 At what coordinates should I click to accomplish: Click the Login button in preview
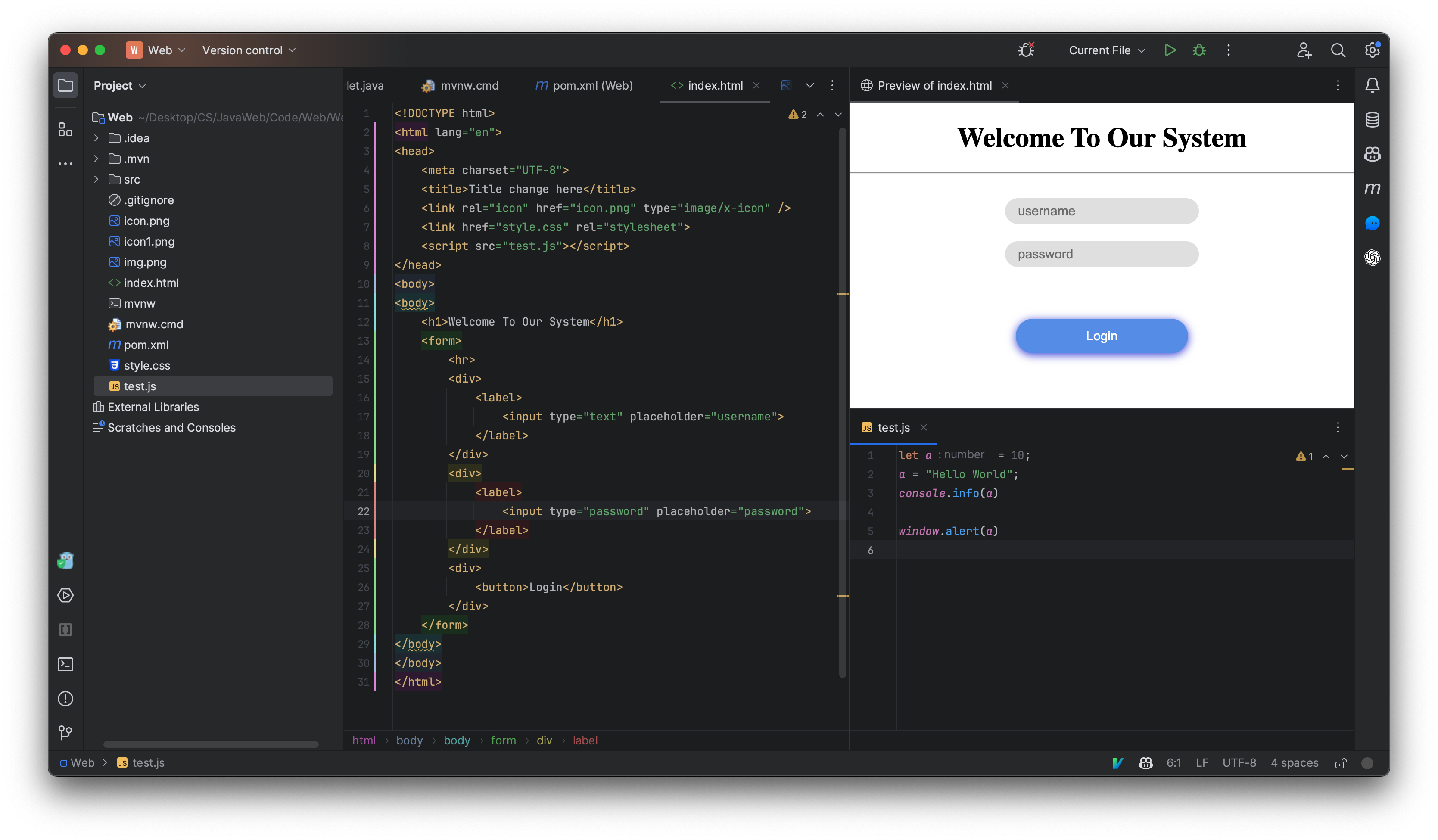pos(1101,336)
